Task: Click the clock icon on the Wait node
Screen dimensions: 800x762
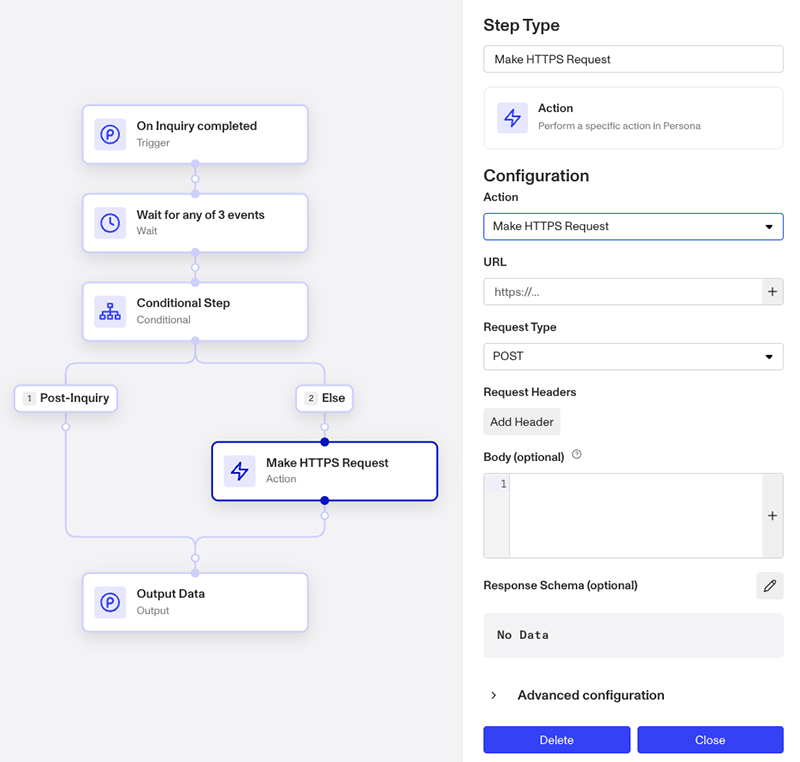Action: click(110, 223)
